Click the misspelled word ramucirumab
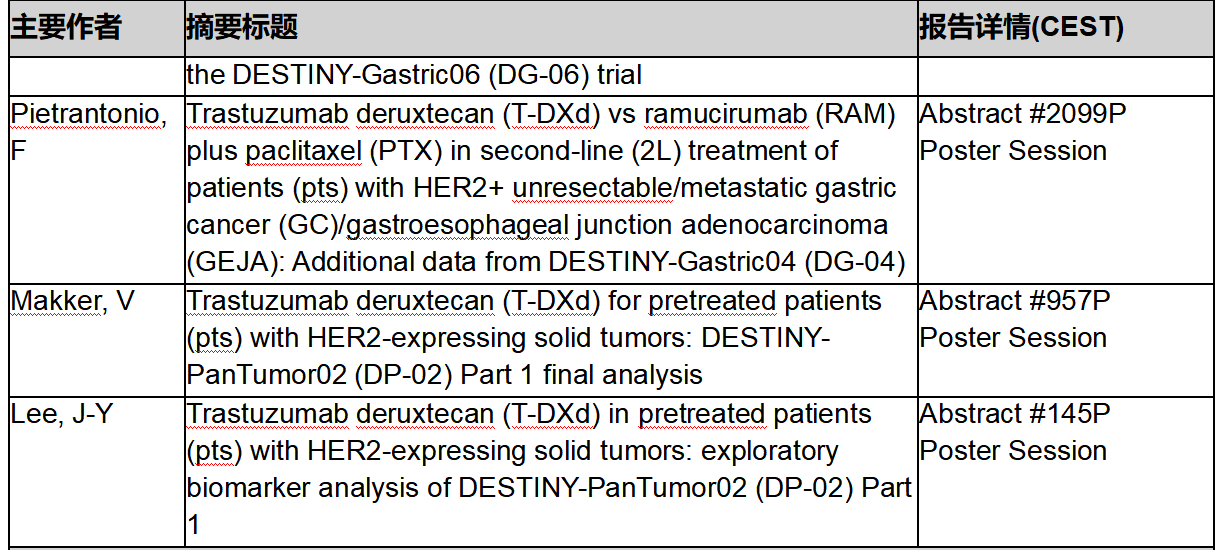This screenshot has width=1225, height=550. click(725, 114)
